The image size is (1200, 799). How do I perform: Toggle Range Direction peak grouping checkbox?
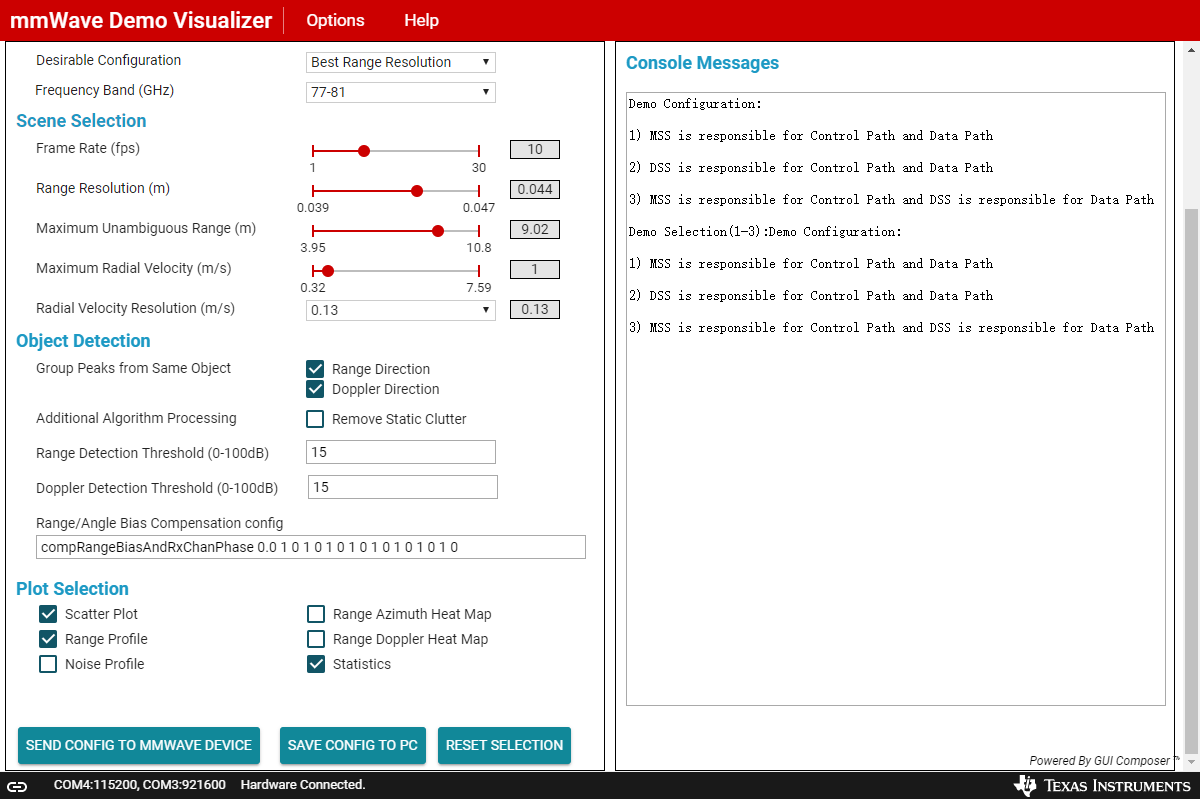(315, 369)
